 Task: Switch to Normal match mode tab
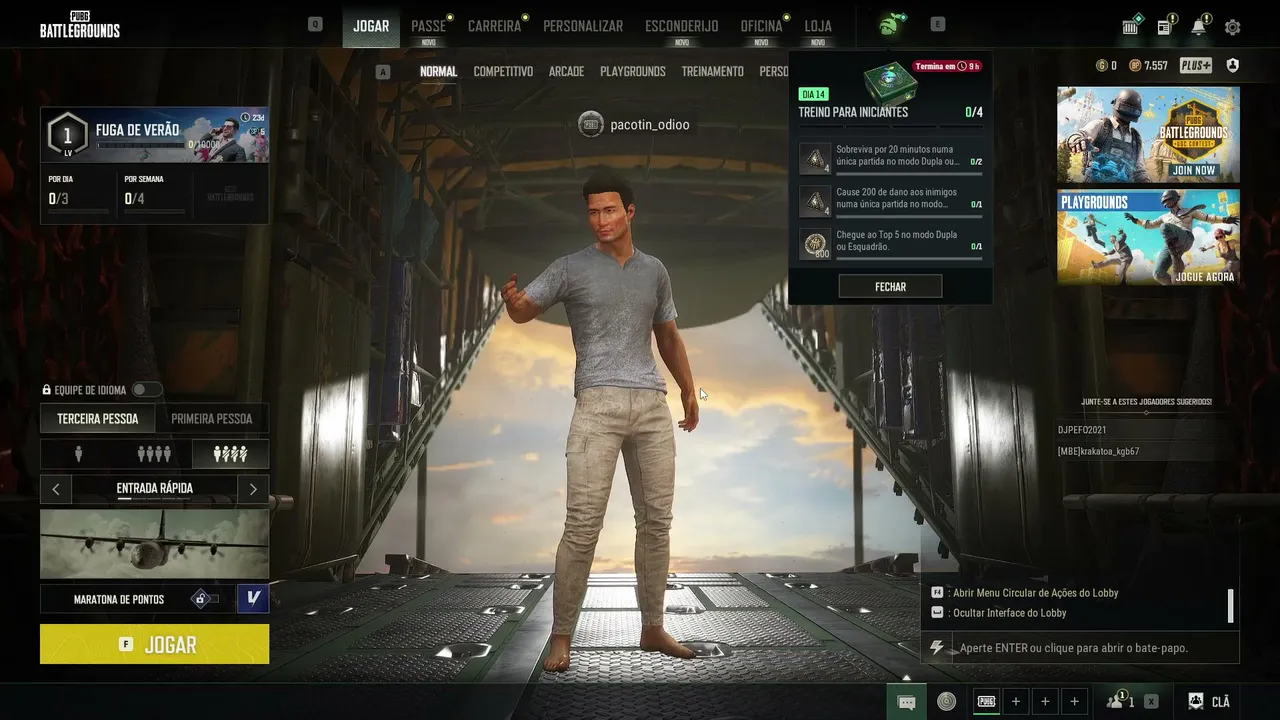click(438, 72)
